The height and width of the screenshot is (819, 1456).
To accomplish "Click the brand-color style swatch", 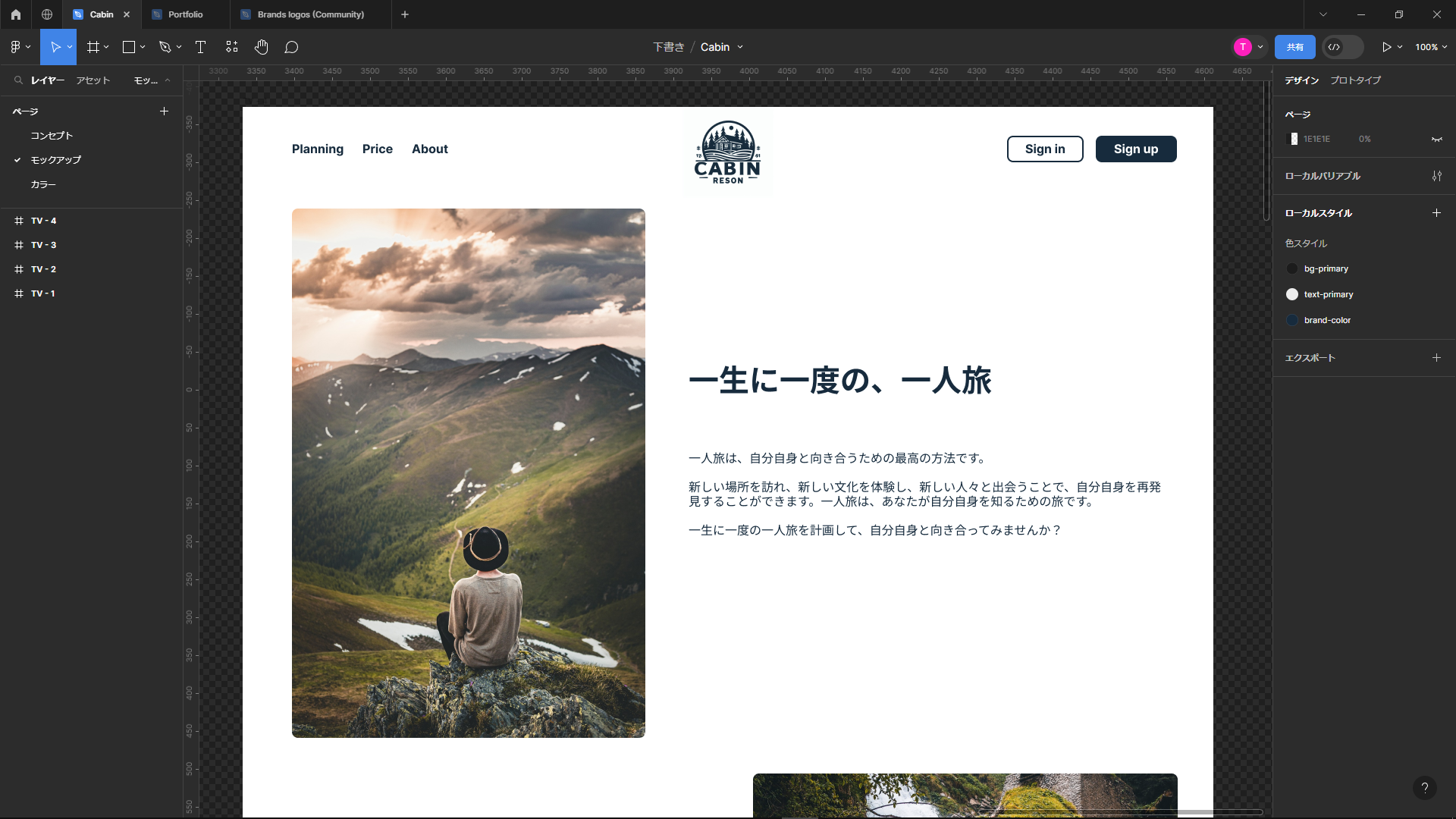I will pyautogui.click(x=1292, y=320).
